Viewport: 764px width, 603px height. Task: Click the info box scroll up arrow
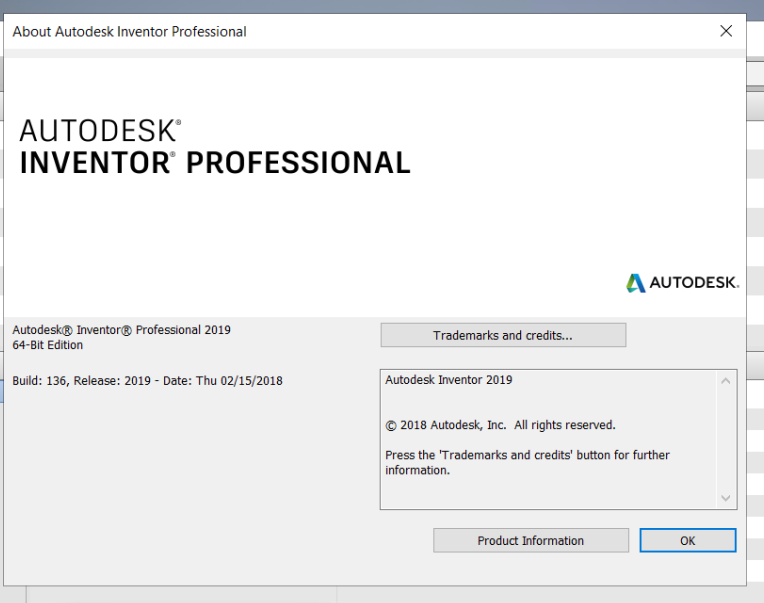(x=726, y=381)
